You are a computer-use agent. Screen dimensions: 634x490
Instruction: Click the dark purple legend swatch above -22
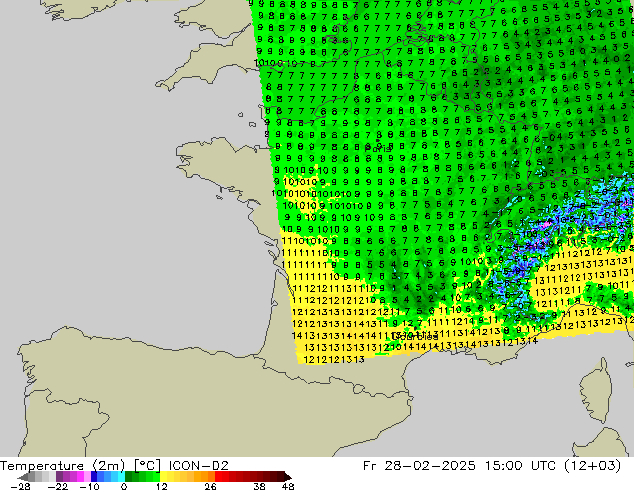coord(59,477)
